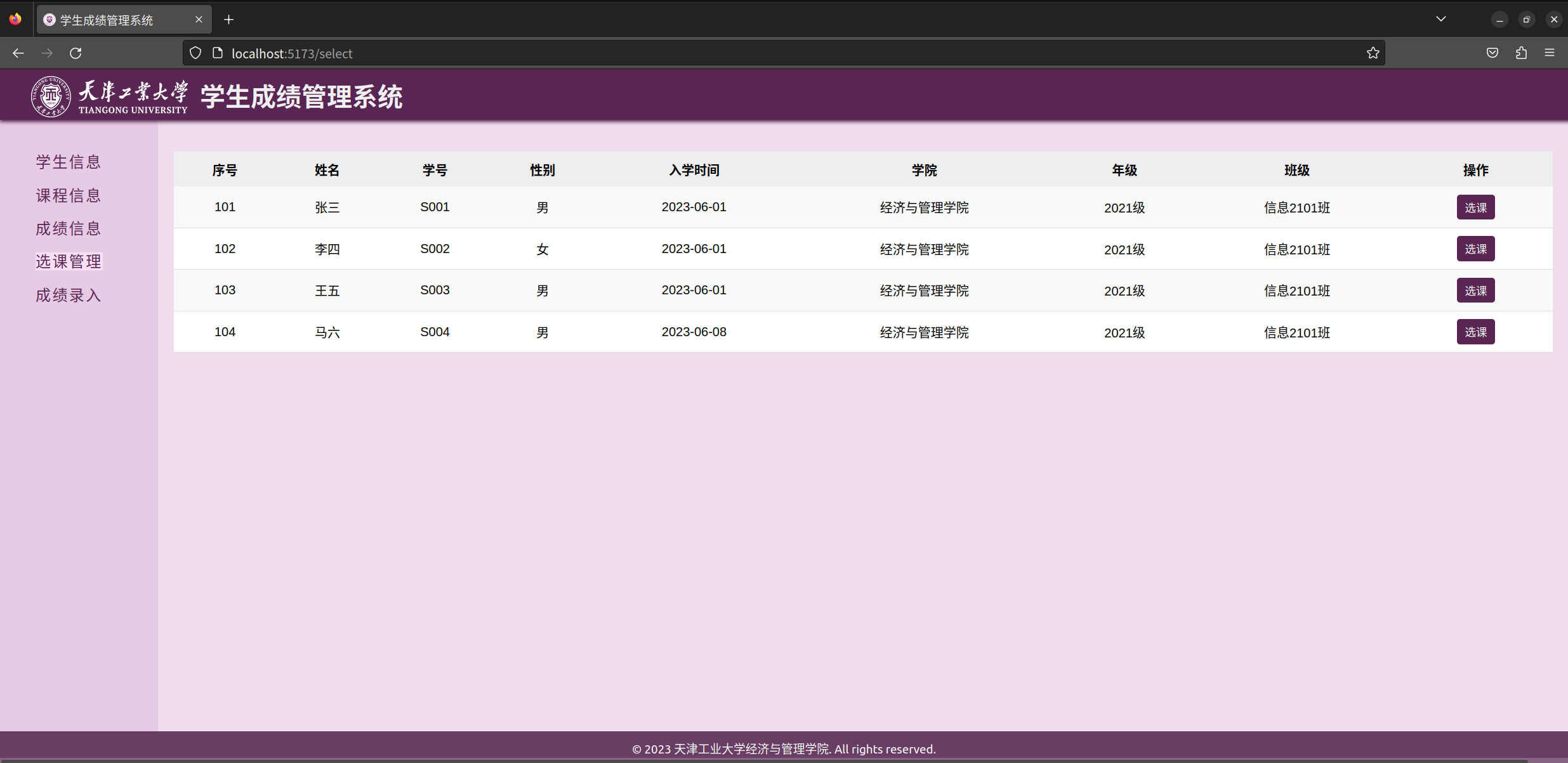The image size is (1568, 763).
Task: Click the name cell 张三
Action: tap(327, 207)
